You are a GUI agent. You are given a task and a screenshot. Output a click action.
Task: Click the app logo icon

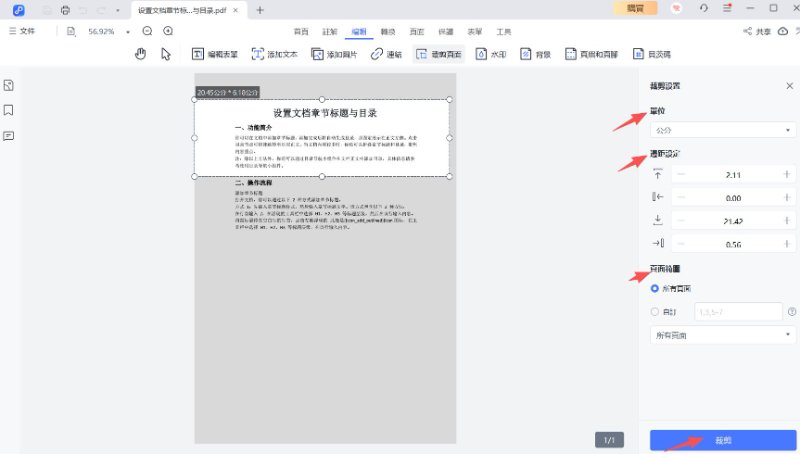point(18,10)
